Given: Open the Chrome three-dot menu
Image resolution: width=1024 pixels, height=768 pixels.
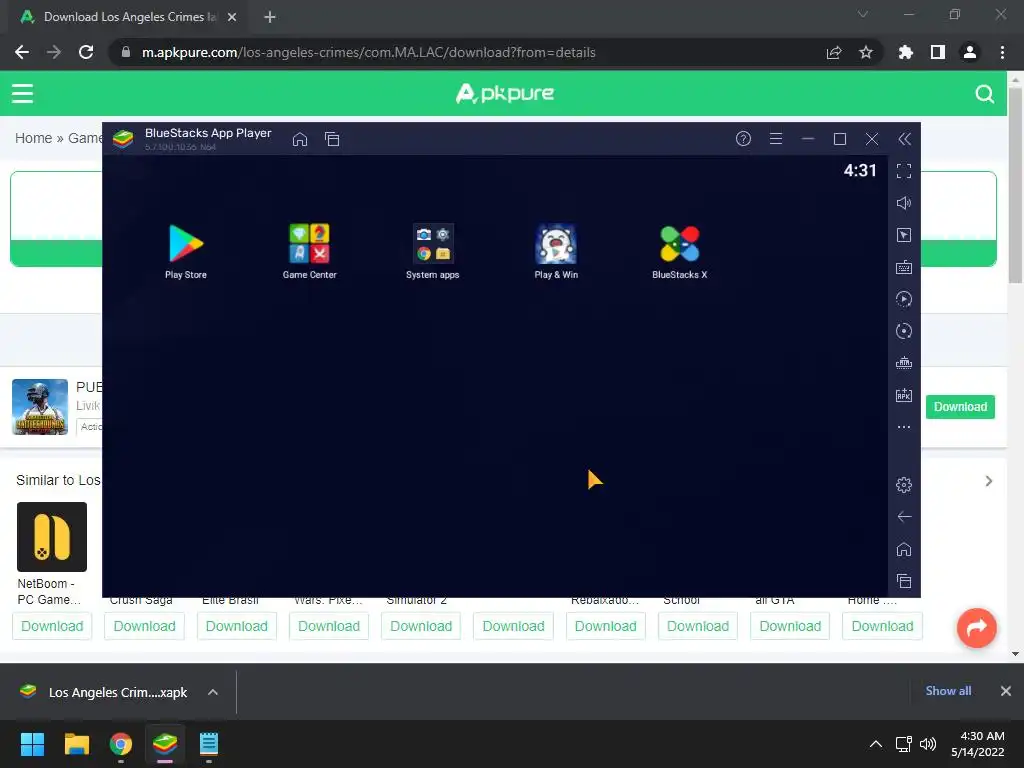Looking at the screenshot, I should (x=1002, y=52).
